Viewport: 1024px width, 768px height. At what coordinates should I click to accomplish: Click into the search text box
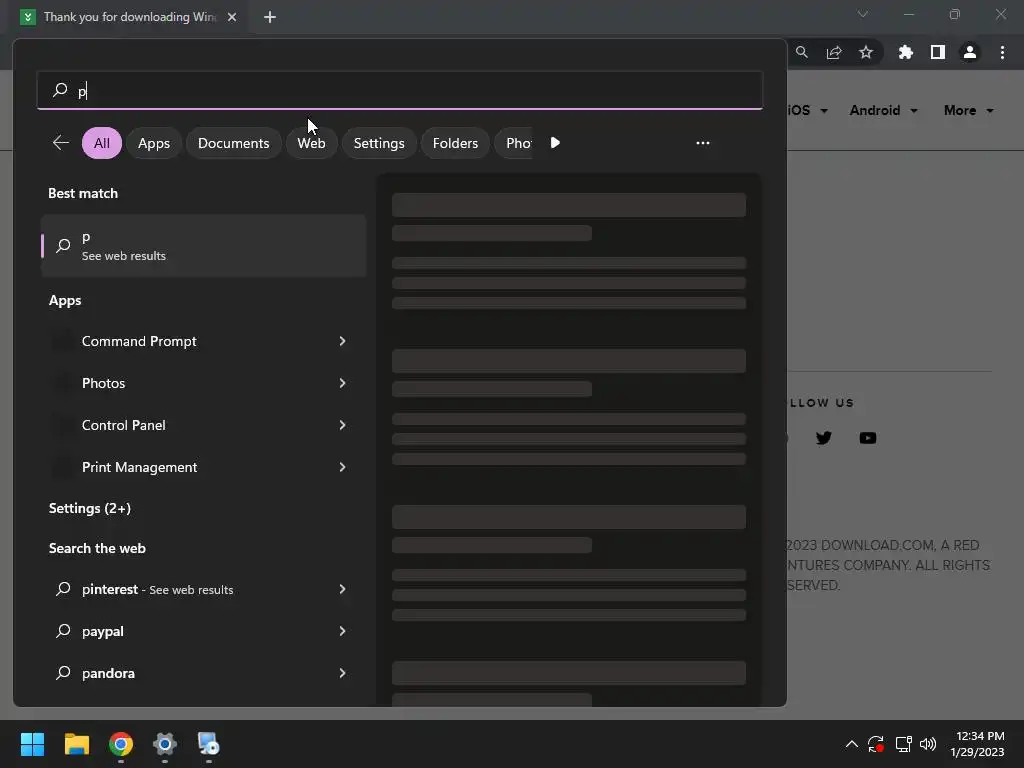[x=400, y=90]
